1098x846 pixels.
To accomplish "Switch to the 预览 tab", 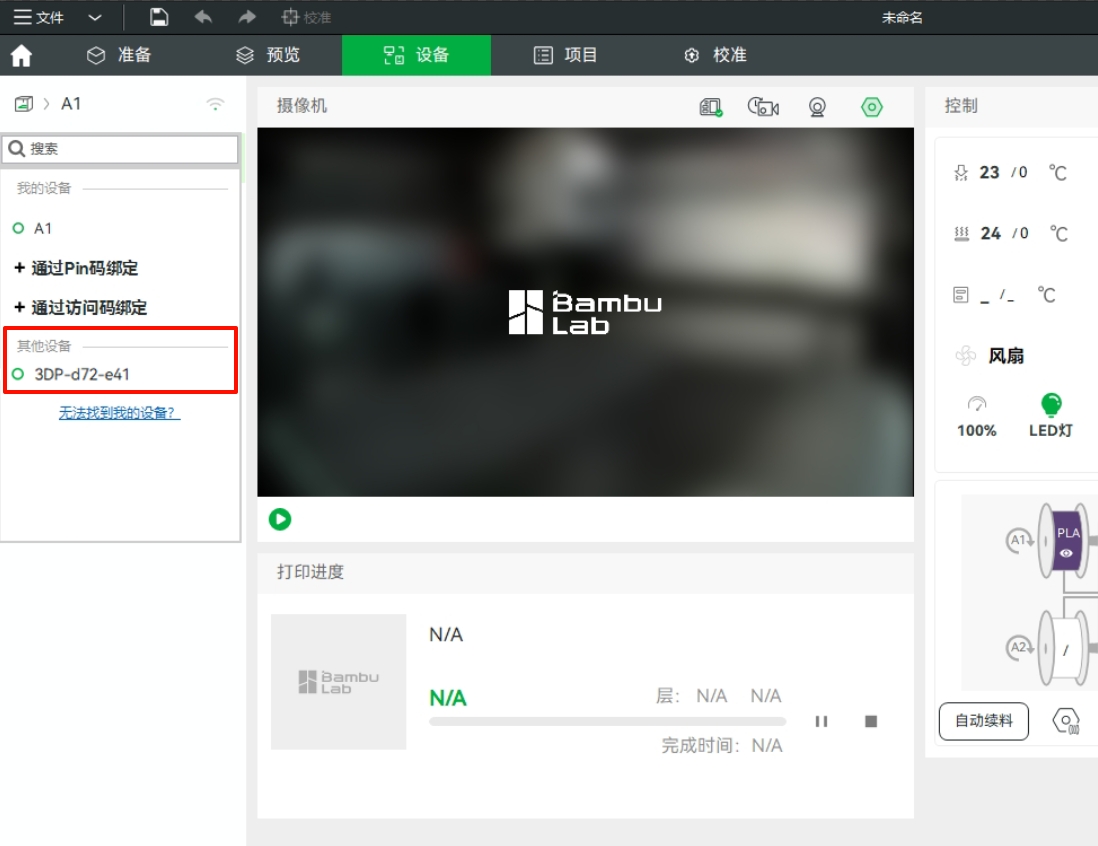I will (x=267, y=55).
